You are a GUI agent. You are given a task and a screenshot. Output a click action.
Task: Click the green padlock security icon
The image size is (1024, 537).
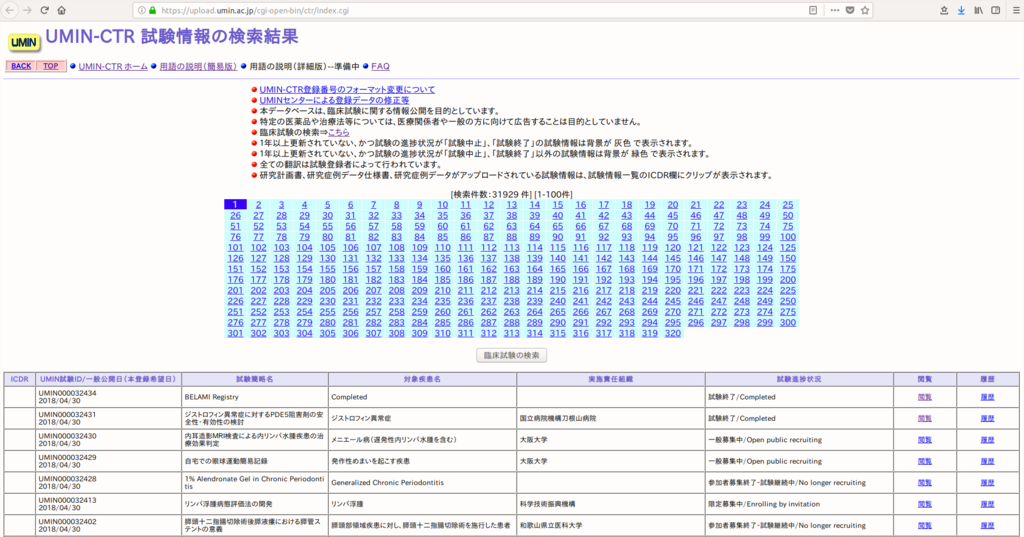tap(153, 10)
